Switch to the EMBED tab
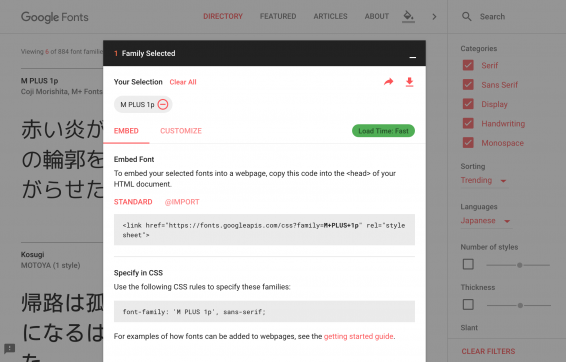Image resolution: width=566 pixels, height=362 pixels. click(x=126, y=131)
